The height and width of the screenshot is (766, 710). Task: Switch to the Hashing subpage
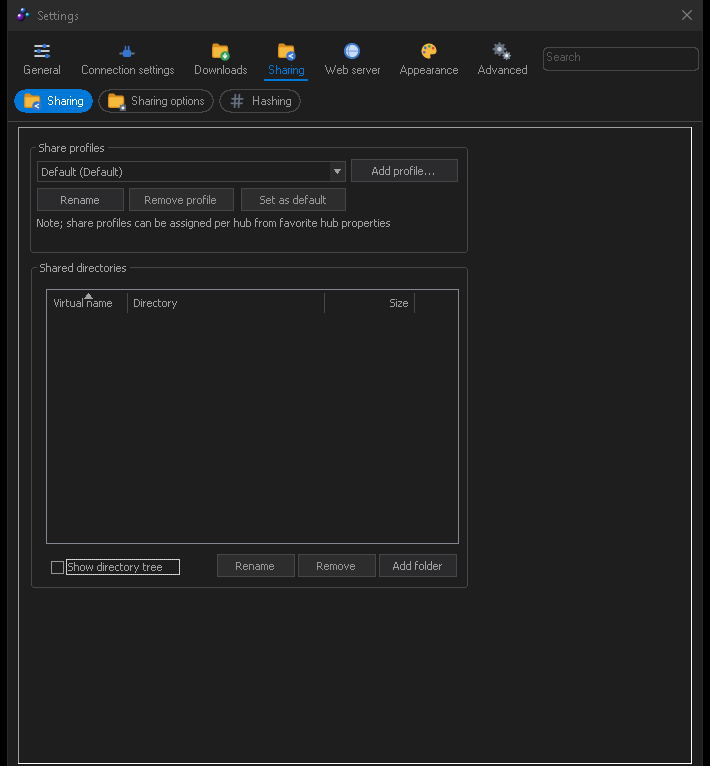click(x=260, y=101)
